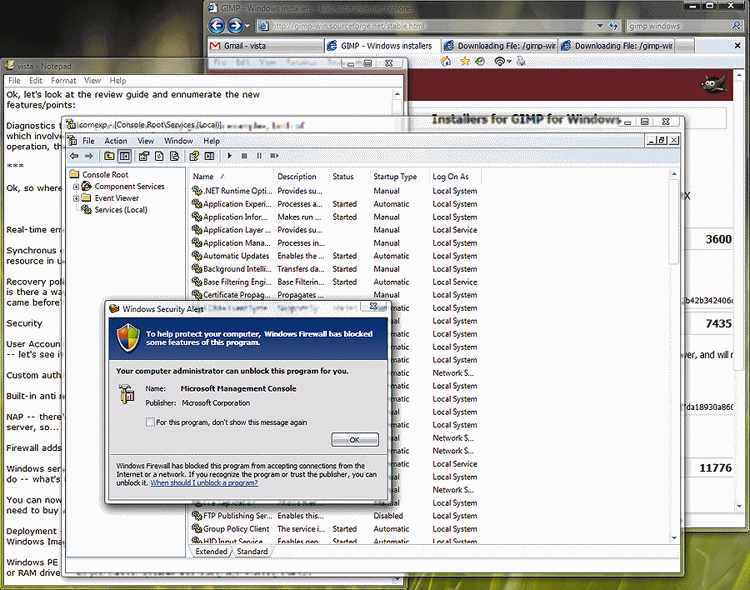Click scroll-down arrow of services list

point(674,538)
